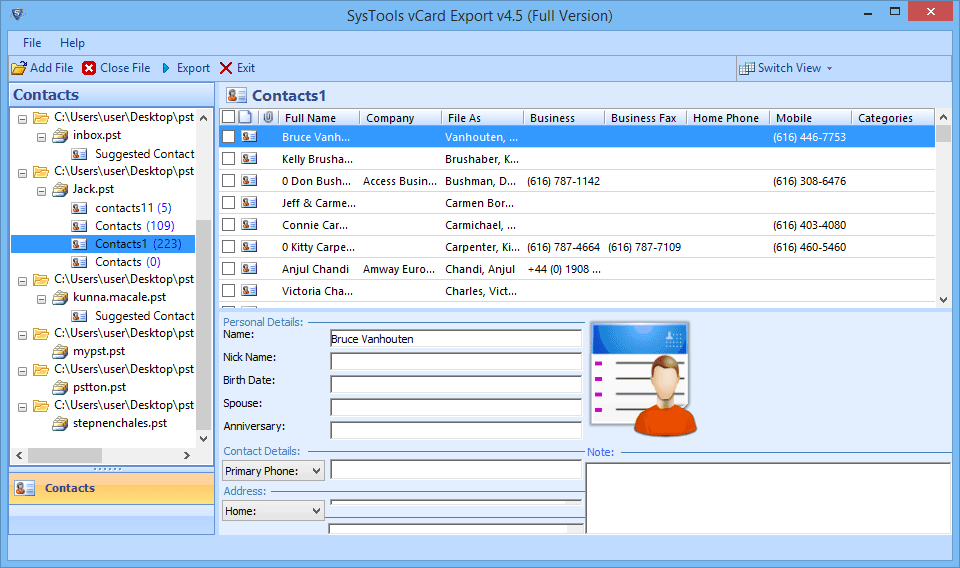Click into the Nick Name field
The width and height of the screenshot is (960, 568).
coord(456,361)
